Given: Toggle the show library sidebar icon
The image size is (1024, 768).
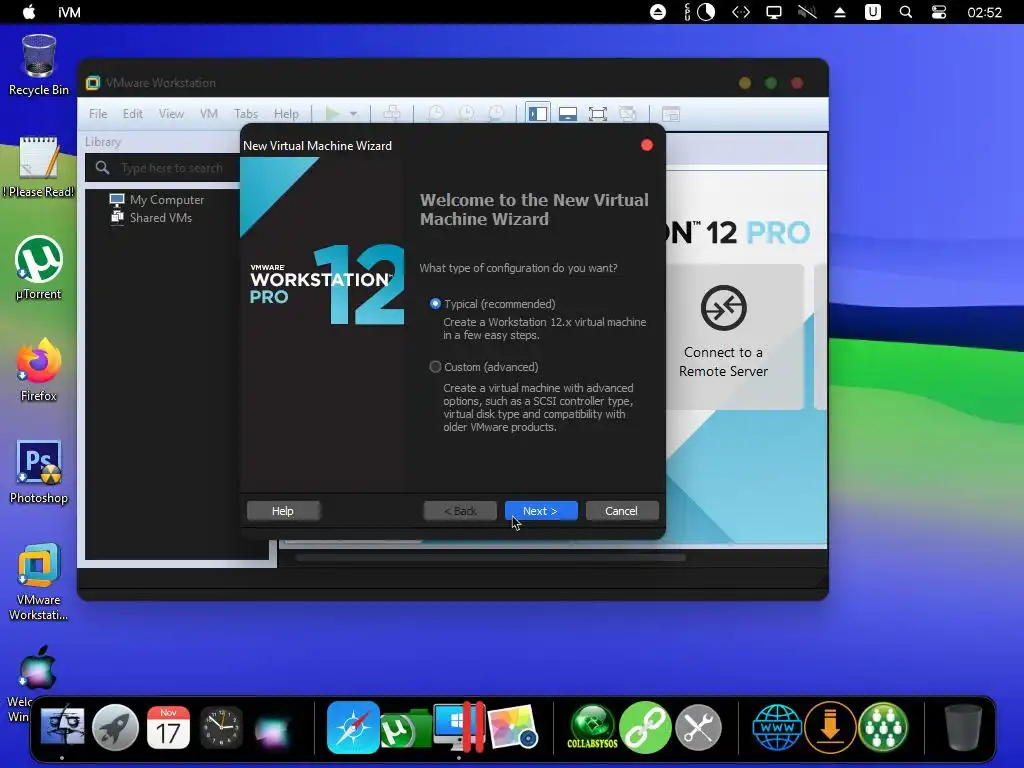Looking at the screenshot, I should pyautogui.click(x=537, y=114).
